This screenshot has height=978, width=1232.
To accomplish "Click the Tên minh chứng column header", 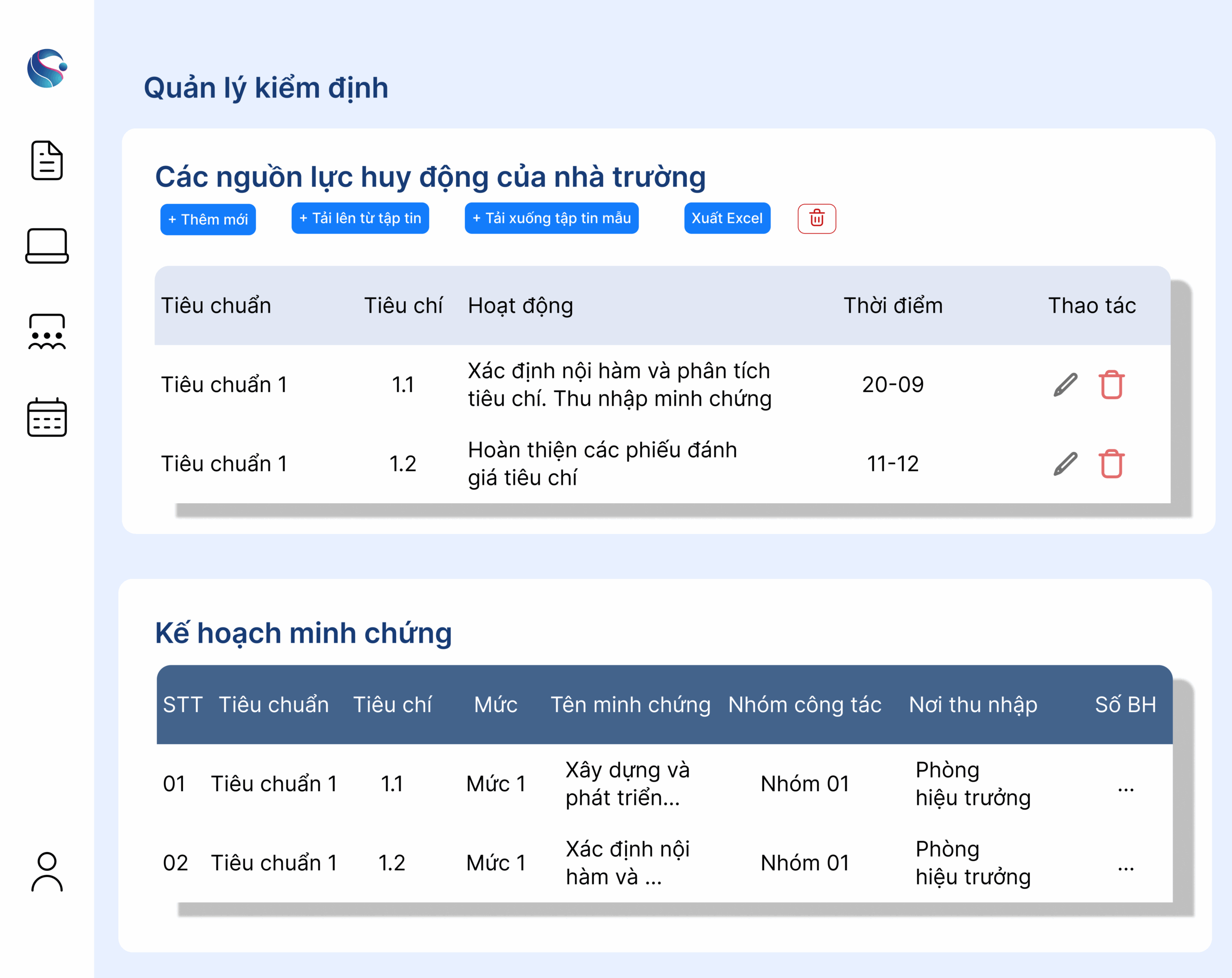I will (x=630, y=704).
